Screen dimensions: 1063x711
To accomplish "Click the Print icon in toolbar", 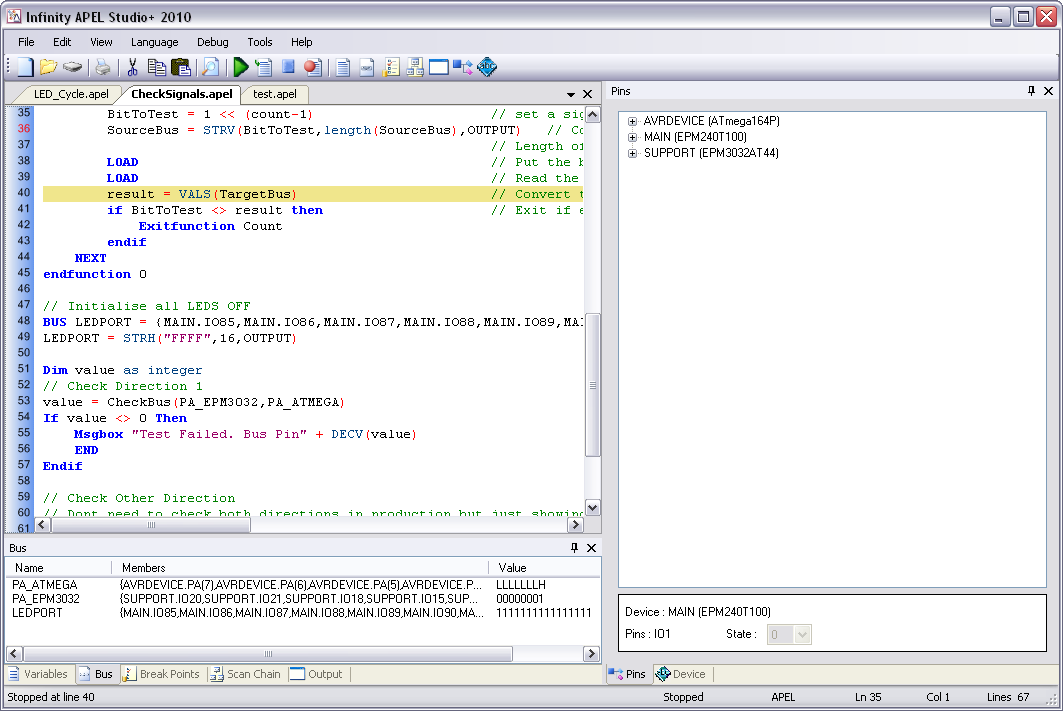I will click(x=102, y=68).
